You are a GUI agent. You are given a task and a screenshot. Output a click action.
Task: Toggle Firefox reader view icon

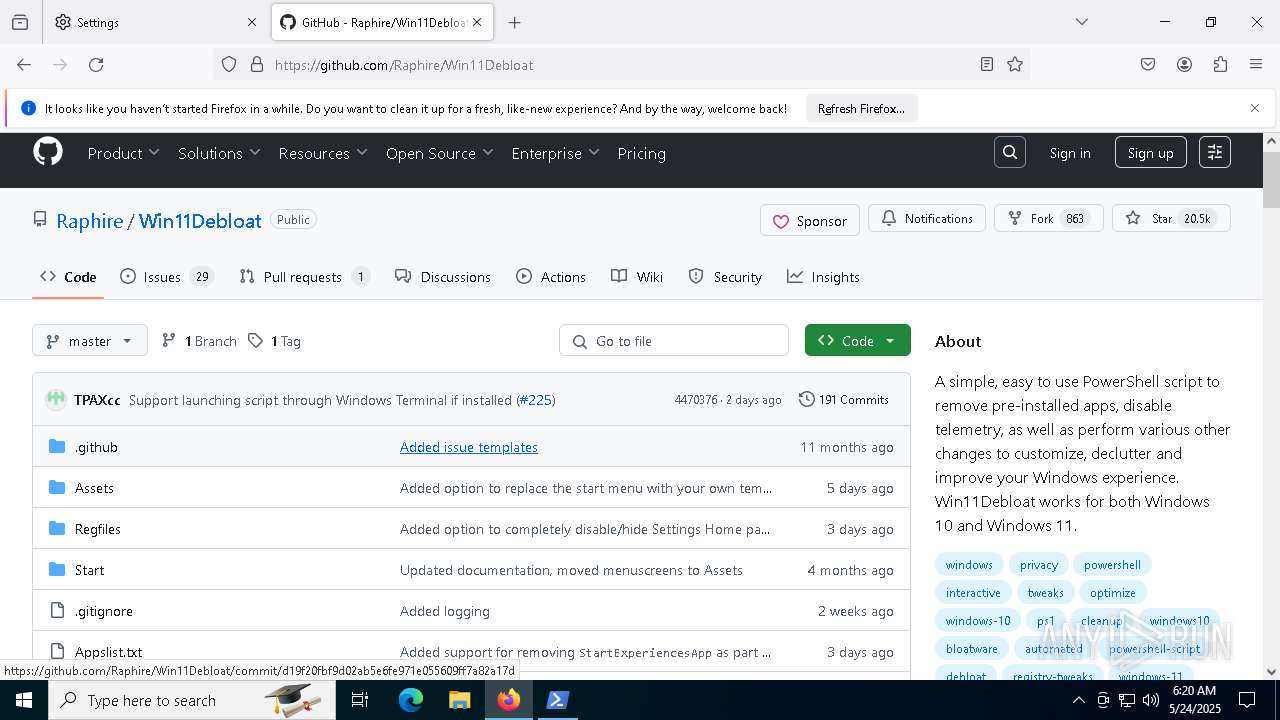[x=987, y=65]
